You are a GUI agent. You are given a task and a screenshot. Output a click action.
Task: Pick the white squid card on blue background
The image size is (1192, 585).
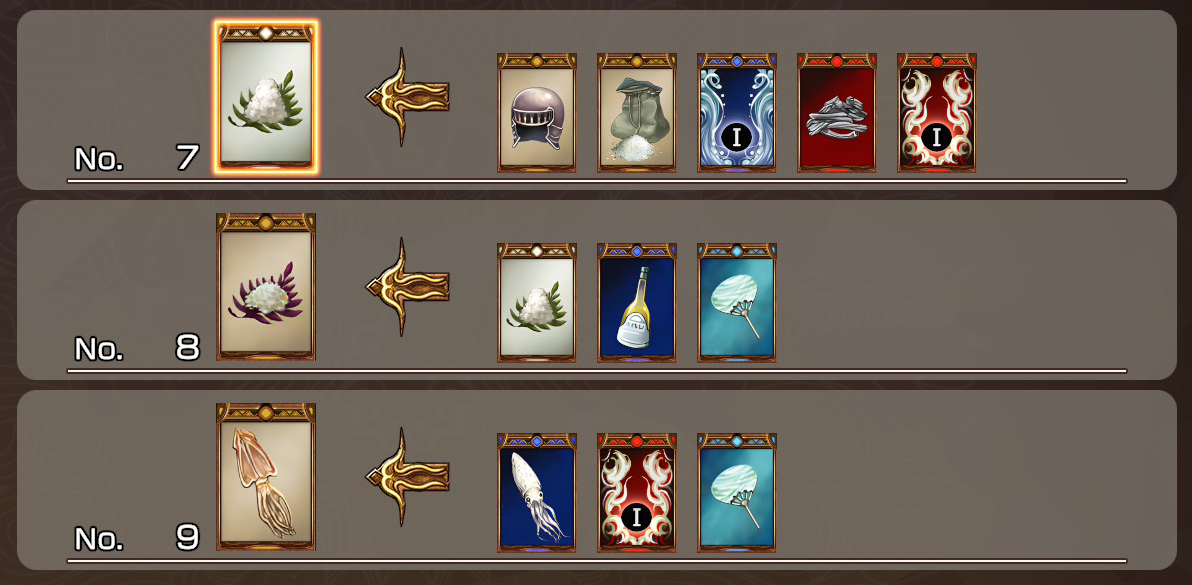pyautogui.click(x=537, y=492)
